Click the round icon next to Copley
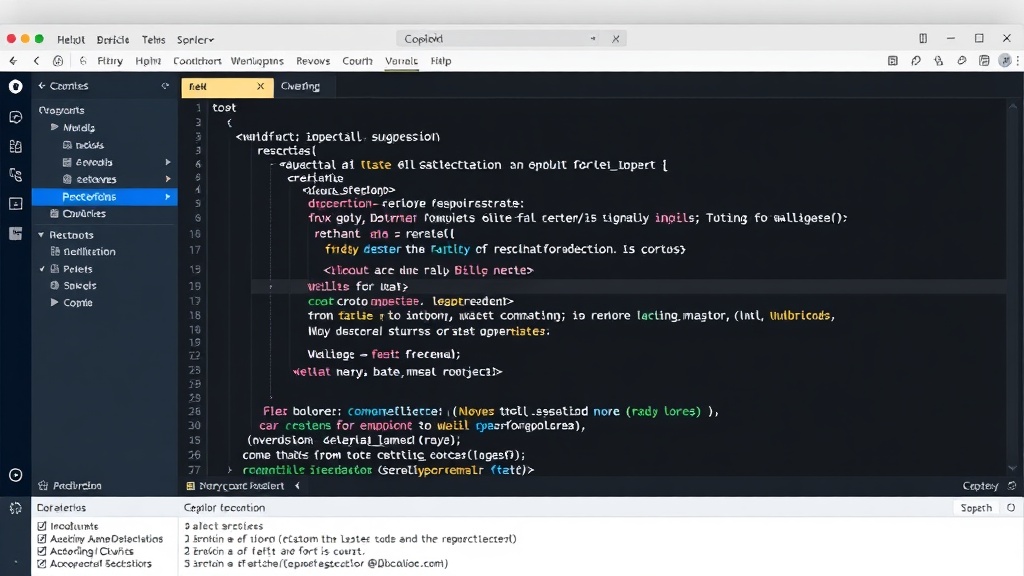This screenshot has height=576, width=1024. [1012, 485]
